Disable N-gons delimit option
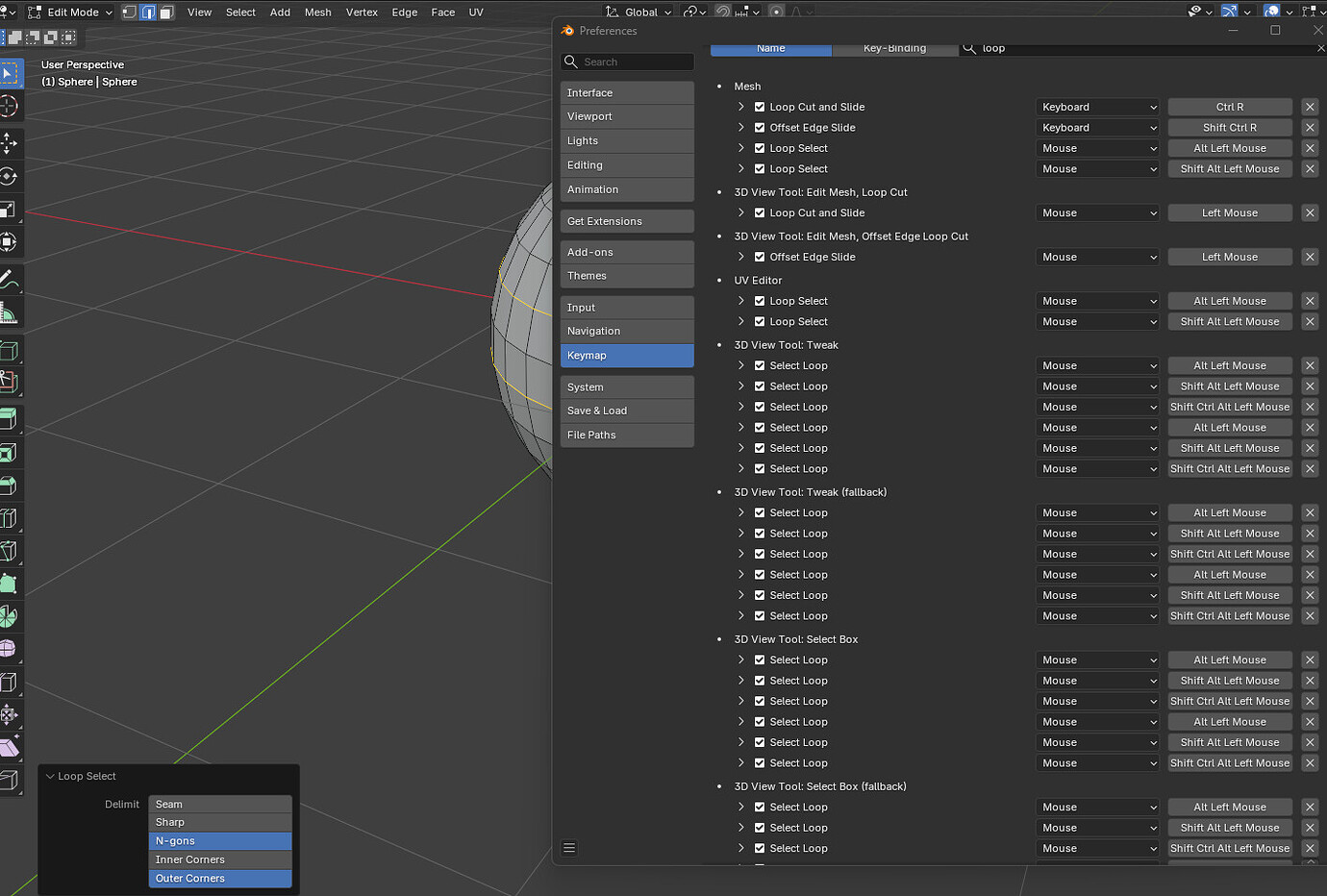The height and width of the screenshot is (896, 1327). click(x=220, y=841)
